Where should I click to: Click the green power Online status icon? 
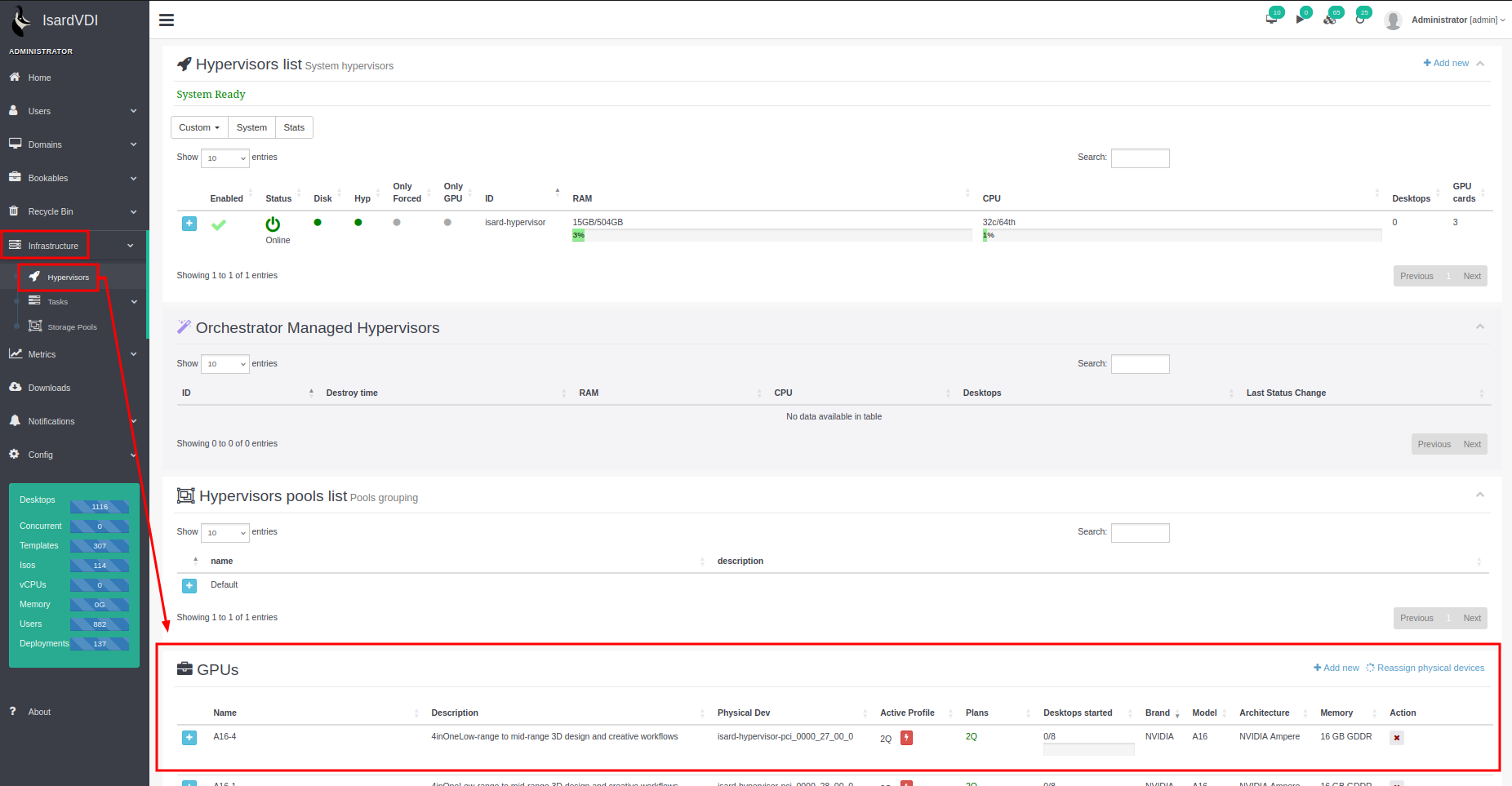[x=273, y=224]
